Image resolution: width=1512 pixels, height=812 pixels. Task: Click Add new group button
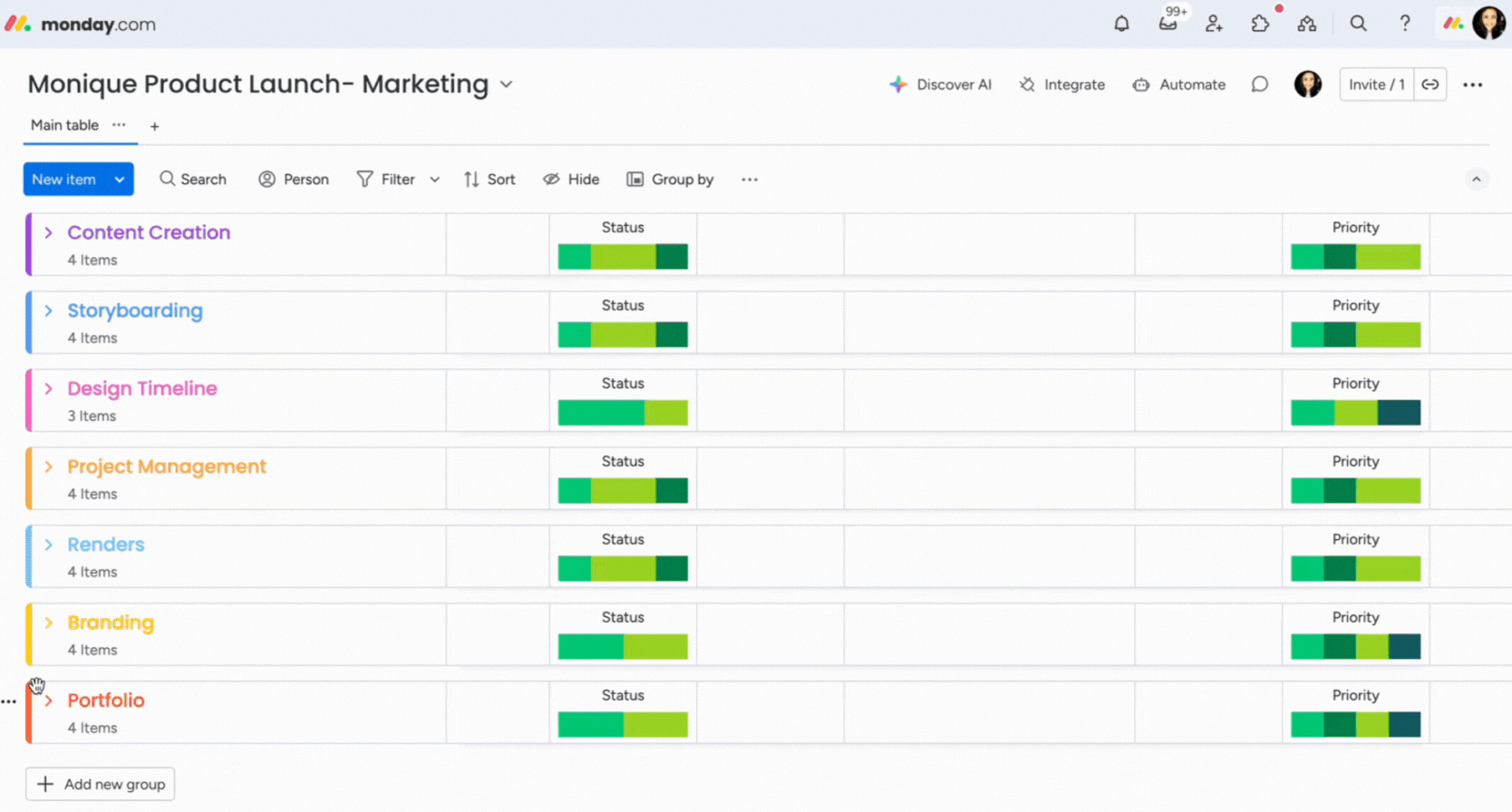pos(101,784)
